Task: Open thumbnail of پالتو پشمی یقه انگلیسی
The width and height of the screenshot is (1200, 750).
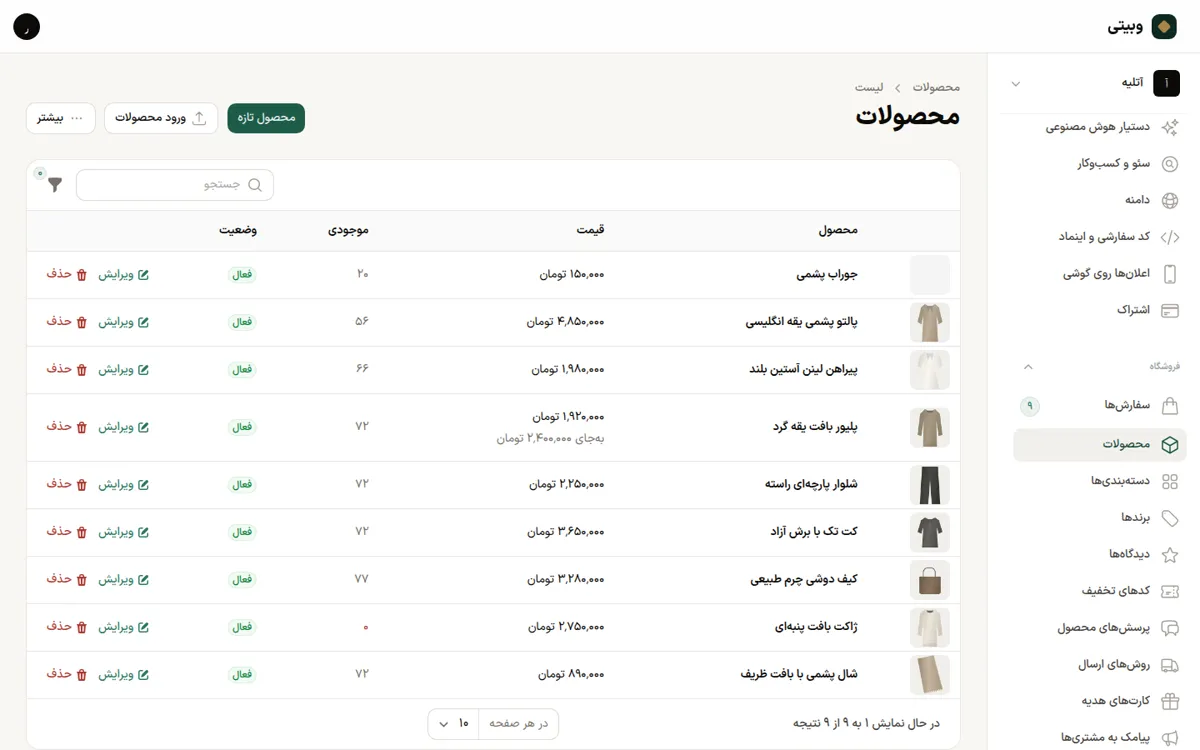Action: click(x=930, y=322)
